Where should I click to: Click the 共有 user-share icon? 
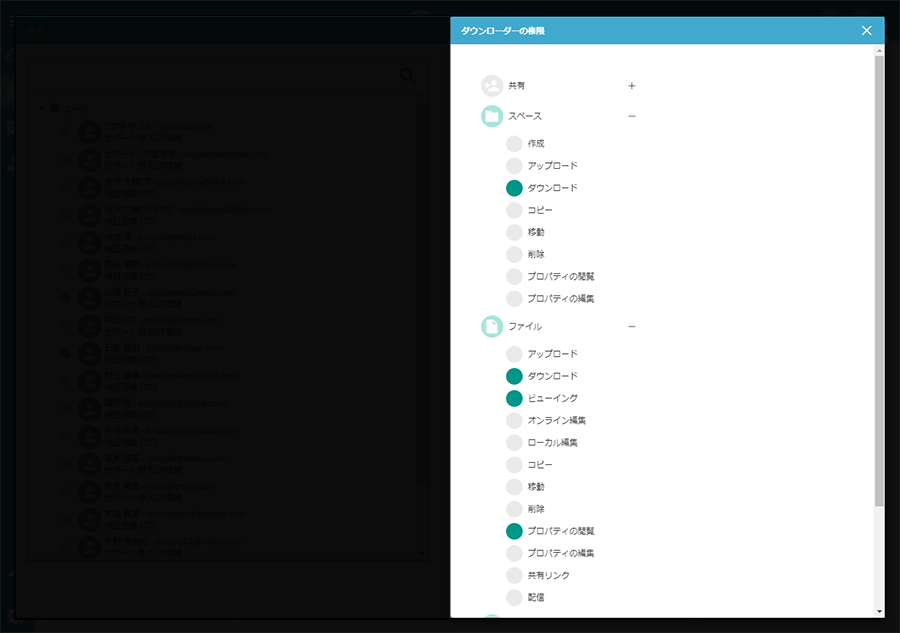click(492, 86)
